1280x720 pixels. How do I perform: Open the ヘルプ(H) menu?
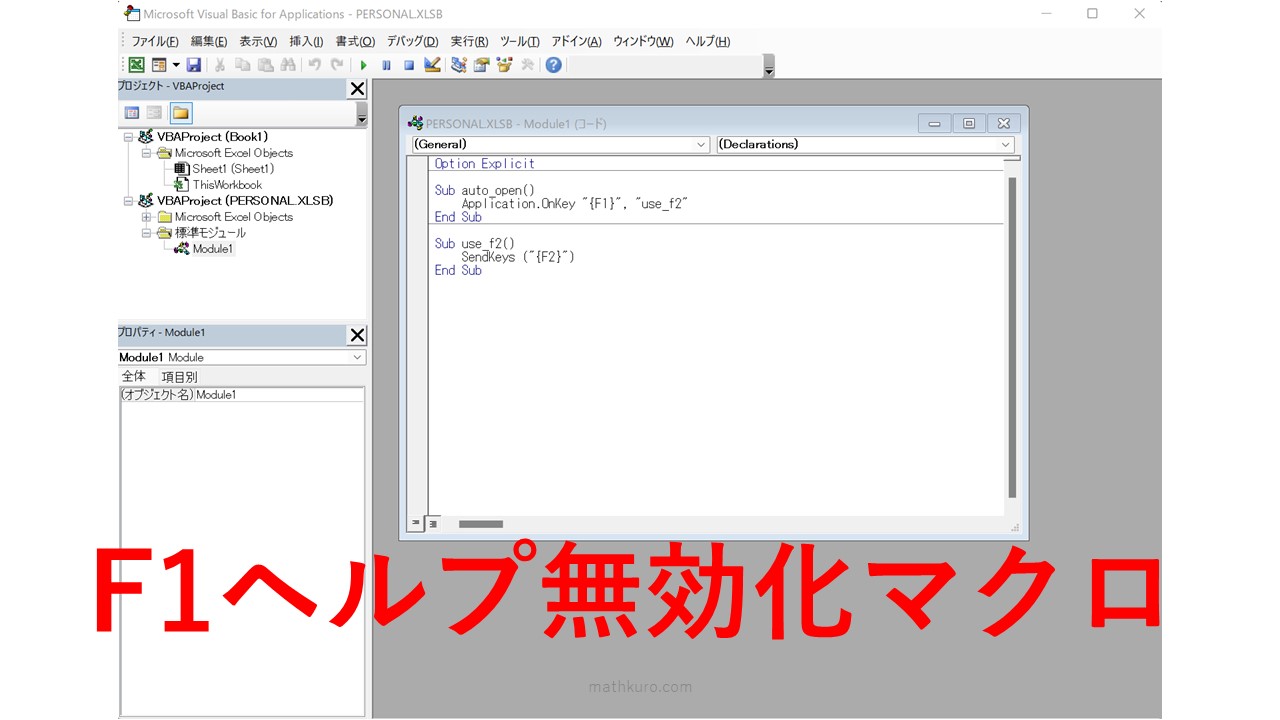(707, 41)
